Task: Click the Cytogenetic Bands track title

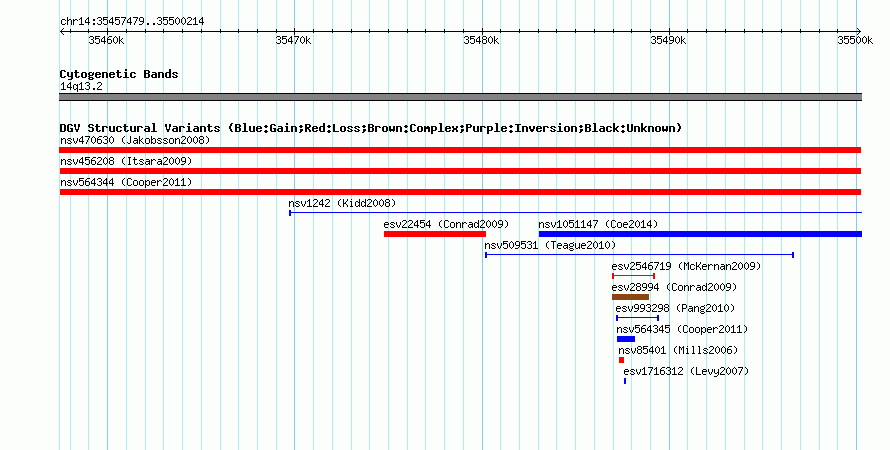Action: click(119, 74)
